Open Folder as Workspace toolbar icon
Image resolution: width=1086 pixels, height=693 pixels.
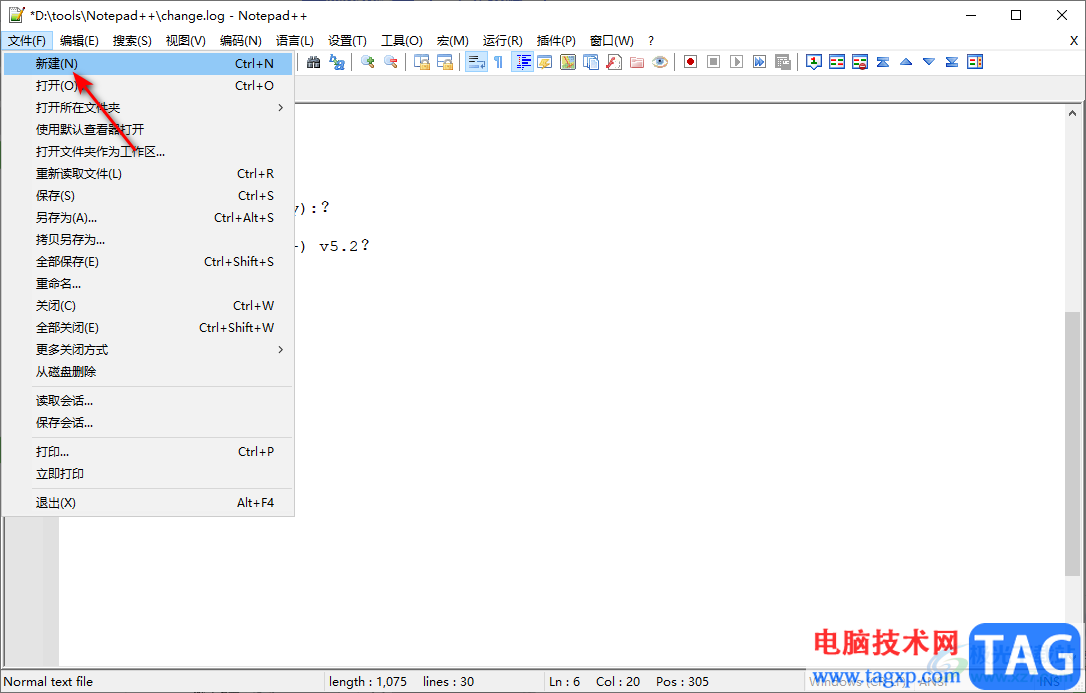coord(637,62)
